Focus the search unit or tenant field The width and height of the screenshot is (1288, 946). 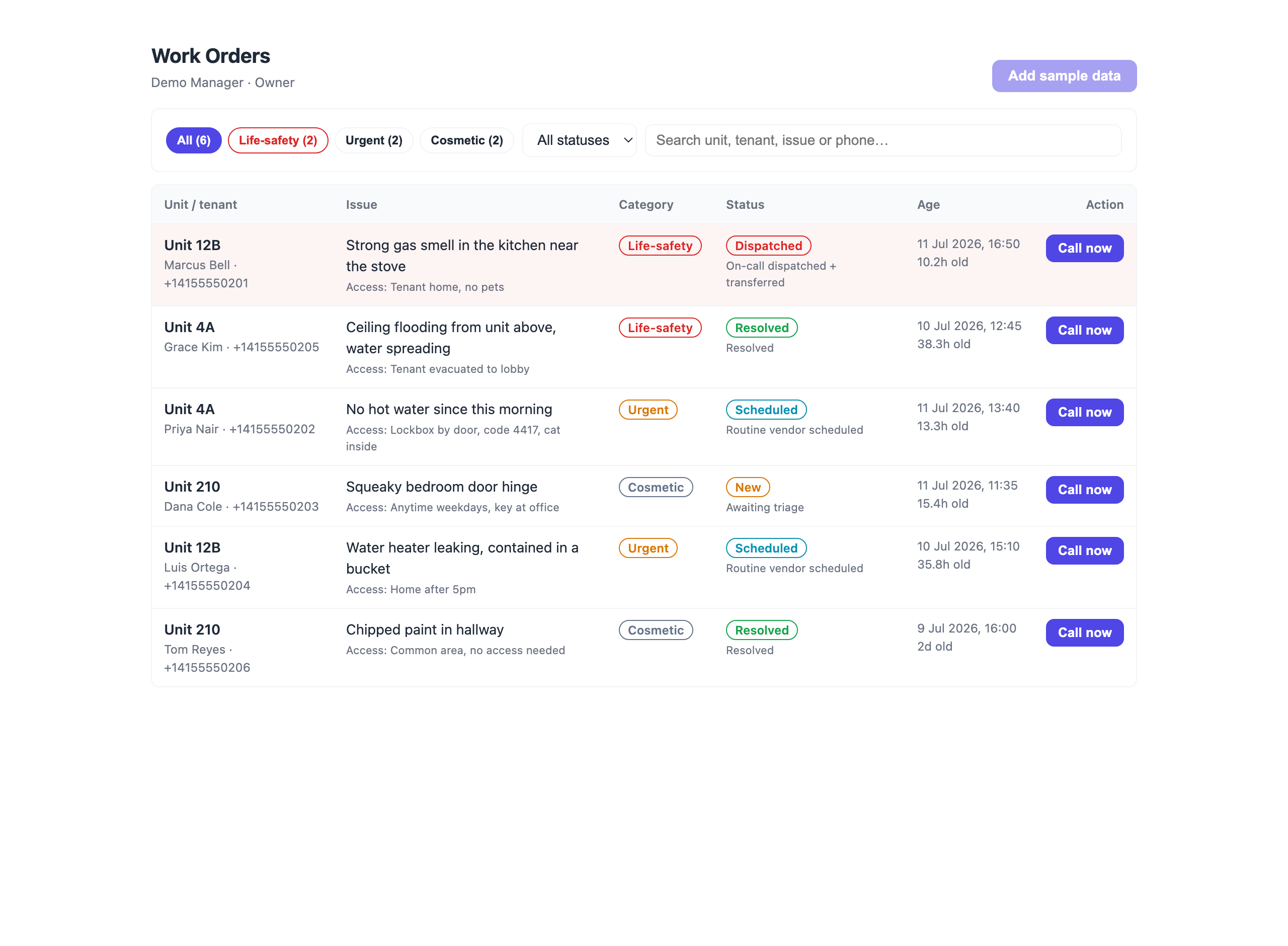tap(882, 140)
